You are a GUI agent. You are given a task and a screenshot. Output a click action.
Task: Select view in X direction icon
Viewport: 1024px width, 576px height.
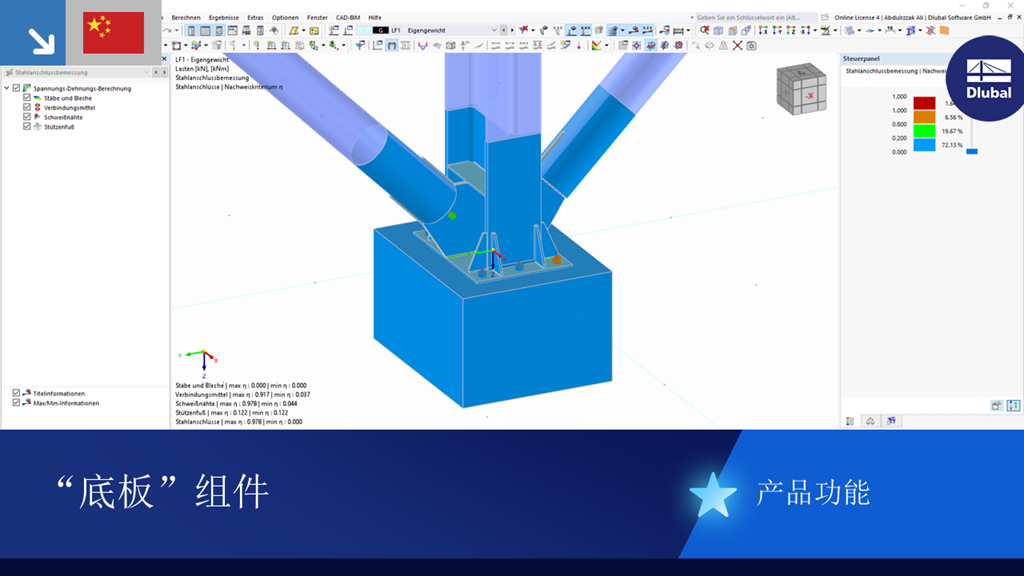pyautogui.click(x=763, y=30)
